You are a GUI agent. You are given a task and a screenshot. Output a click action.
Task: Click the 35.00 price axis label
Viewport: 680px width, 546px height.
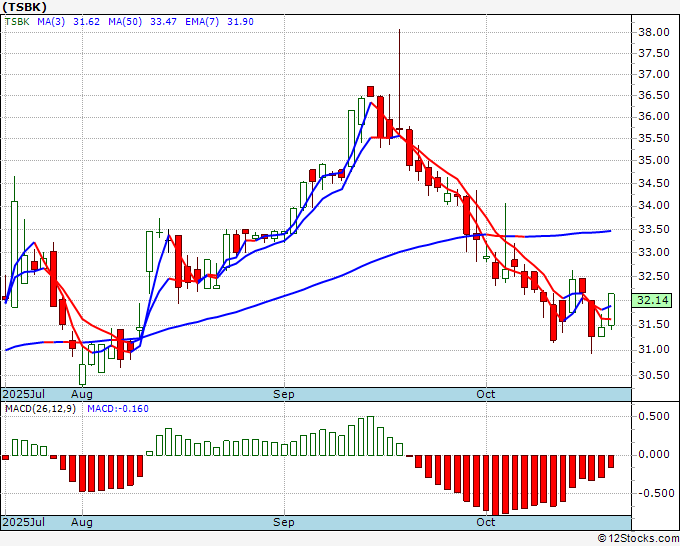click(654, 160)
